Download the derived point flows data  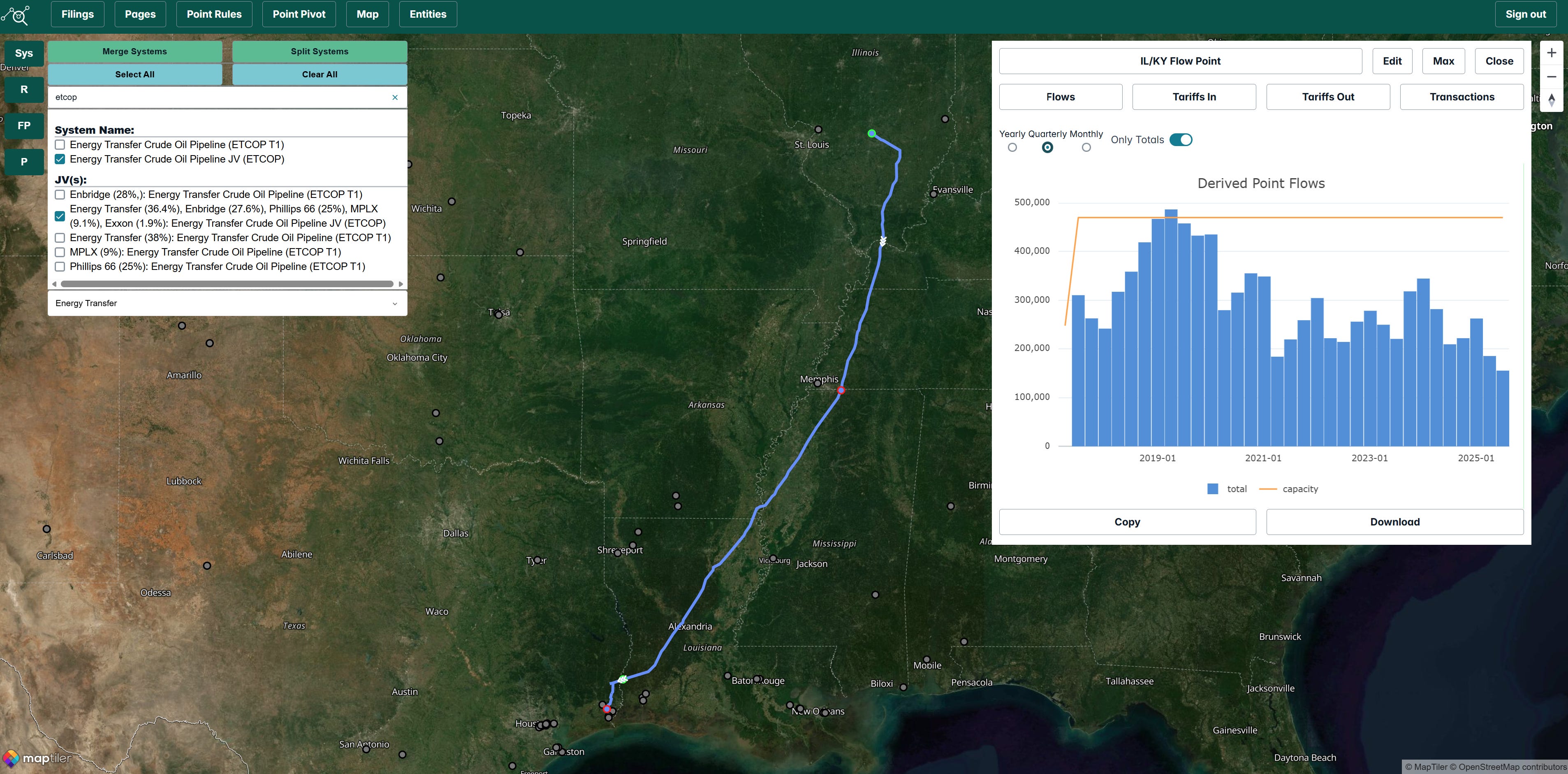(1394, 522)
